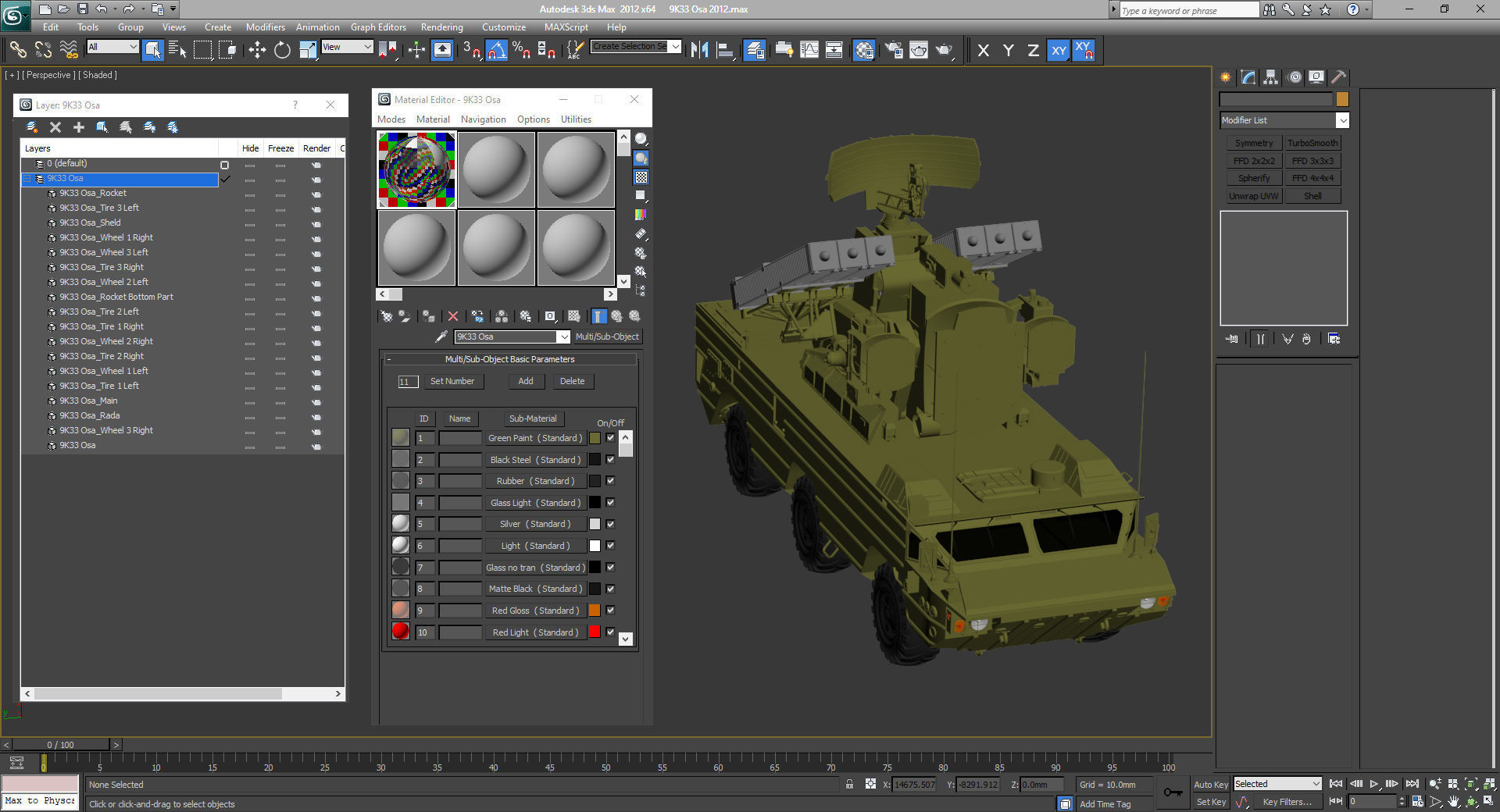Open Material Editor Navigation menu

(x=483, y=119)
